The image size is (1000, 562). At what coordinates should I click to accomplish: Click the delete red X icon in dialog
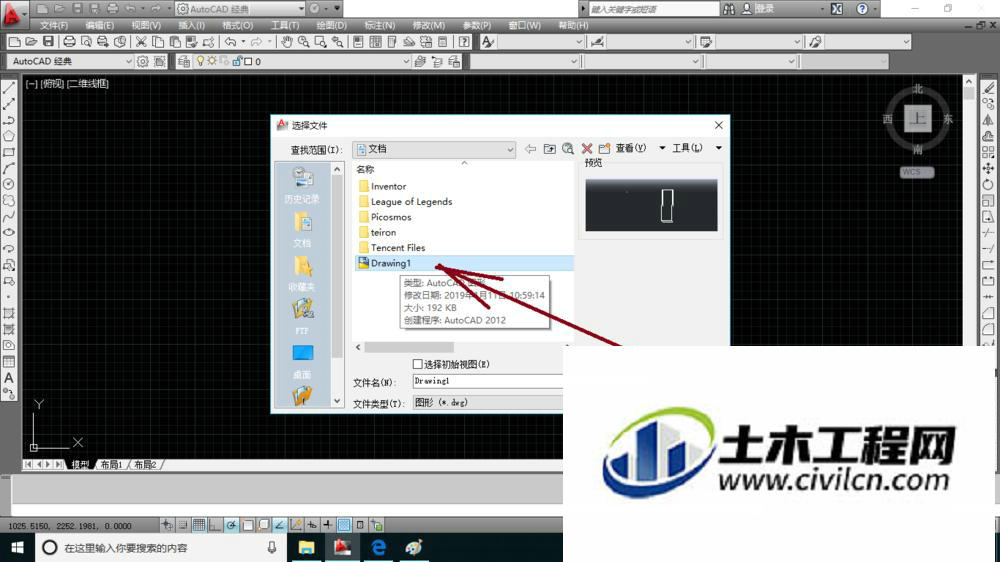(587, 149)
